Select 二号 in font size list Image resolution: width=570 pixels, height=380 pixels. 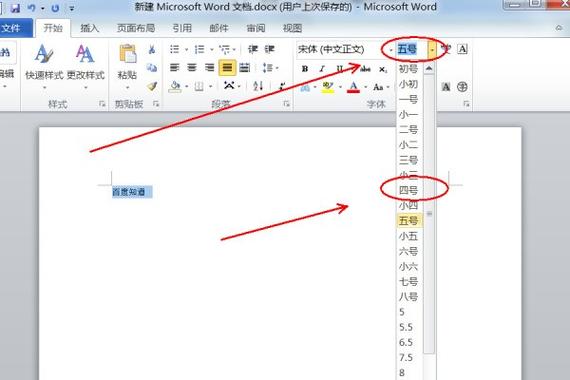(x=409, y=129)
